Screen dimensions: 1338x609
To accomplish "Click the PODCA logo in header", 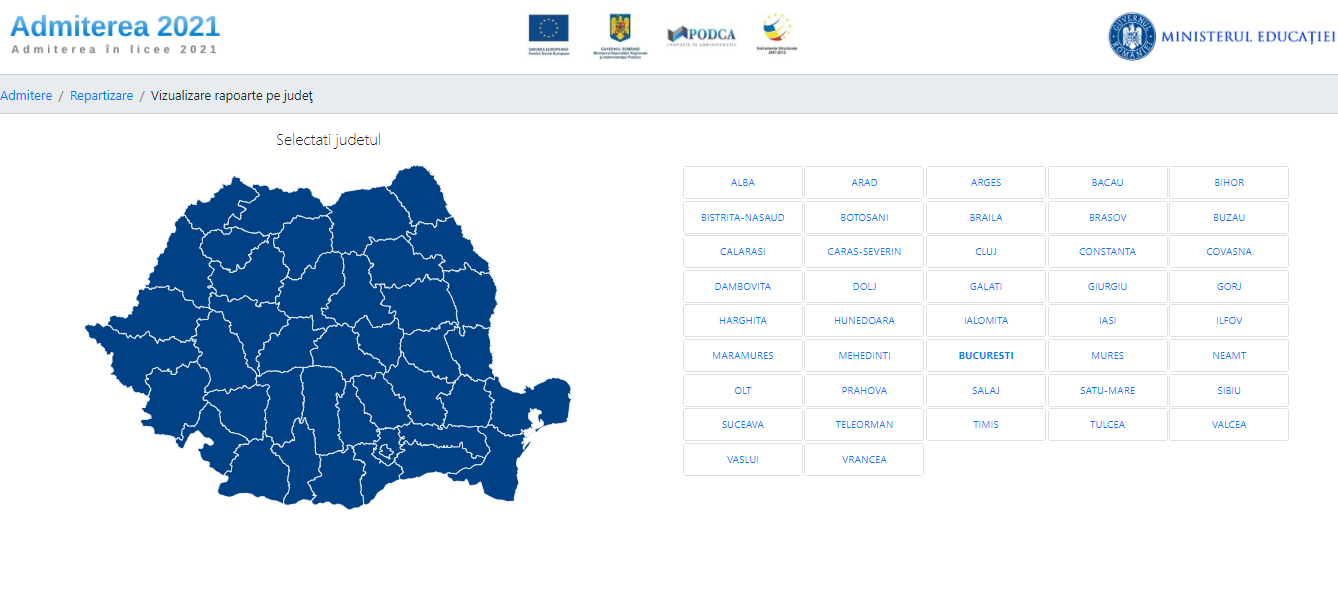I will pyautogui.click(x=701, y=35).
